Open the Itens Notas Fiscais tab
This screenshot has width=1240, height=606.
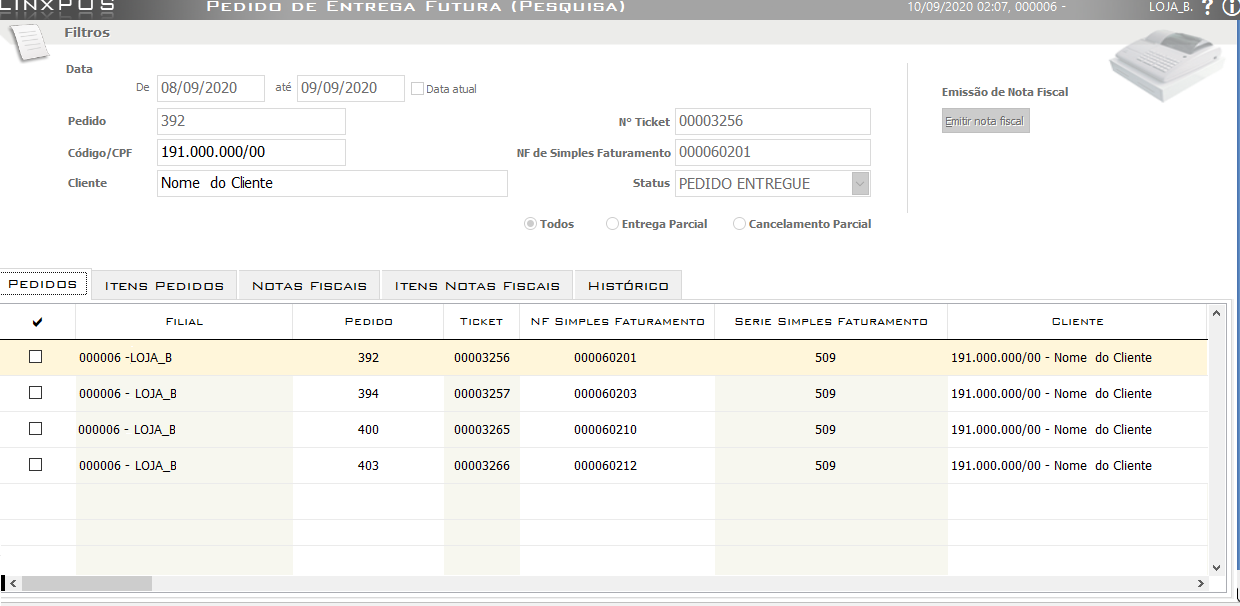[478, 285]
